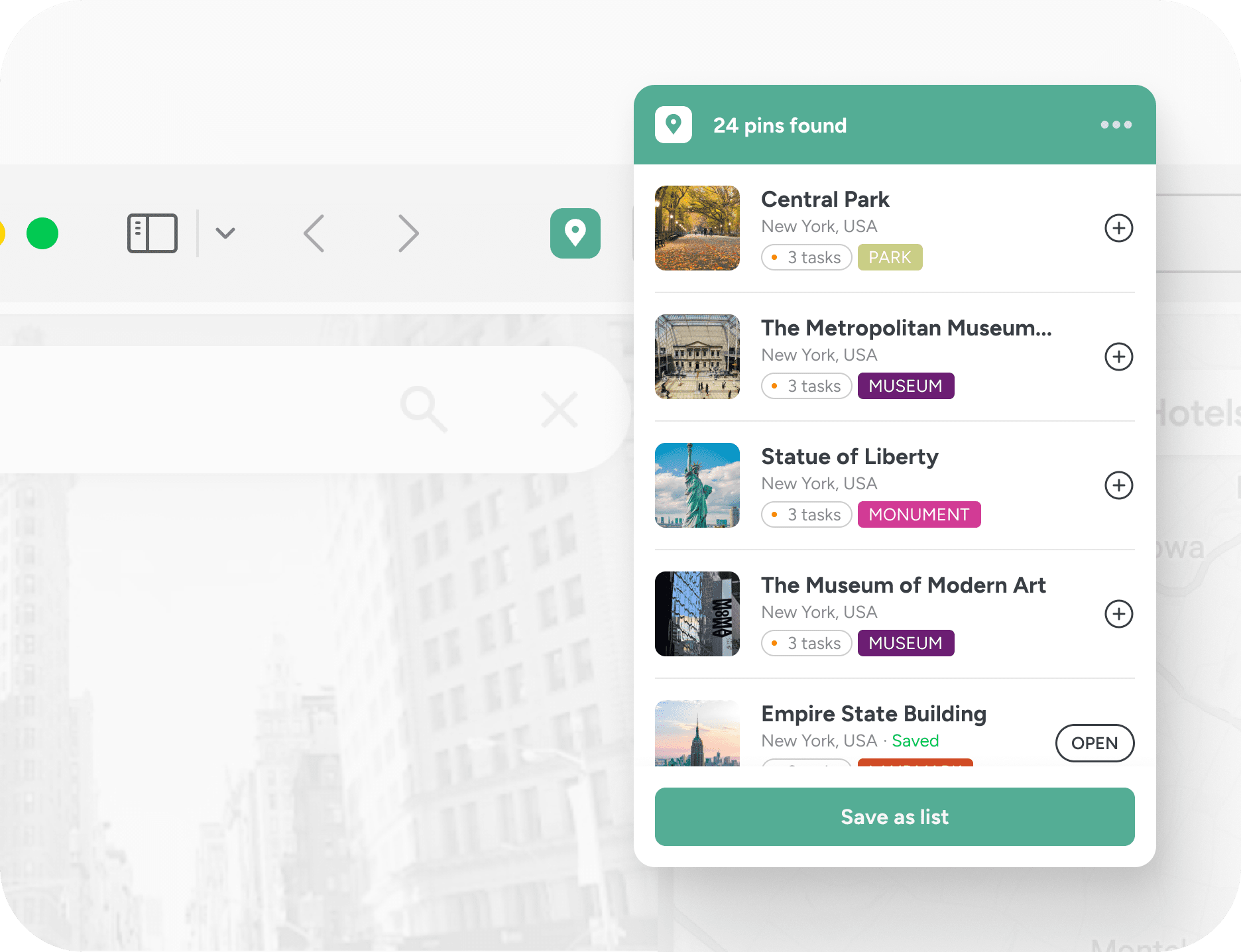Viewport: 1241px width, 952px height.
Task: Click the MONUMENT tag on Statue of Liberty
Action: coord(919,514)
